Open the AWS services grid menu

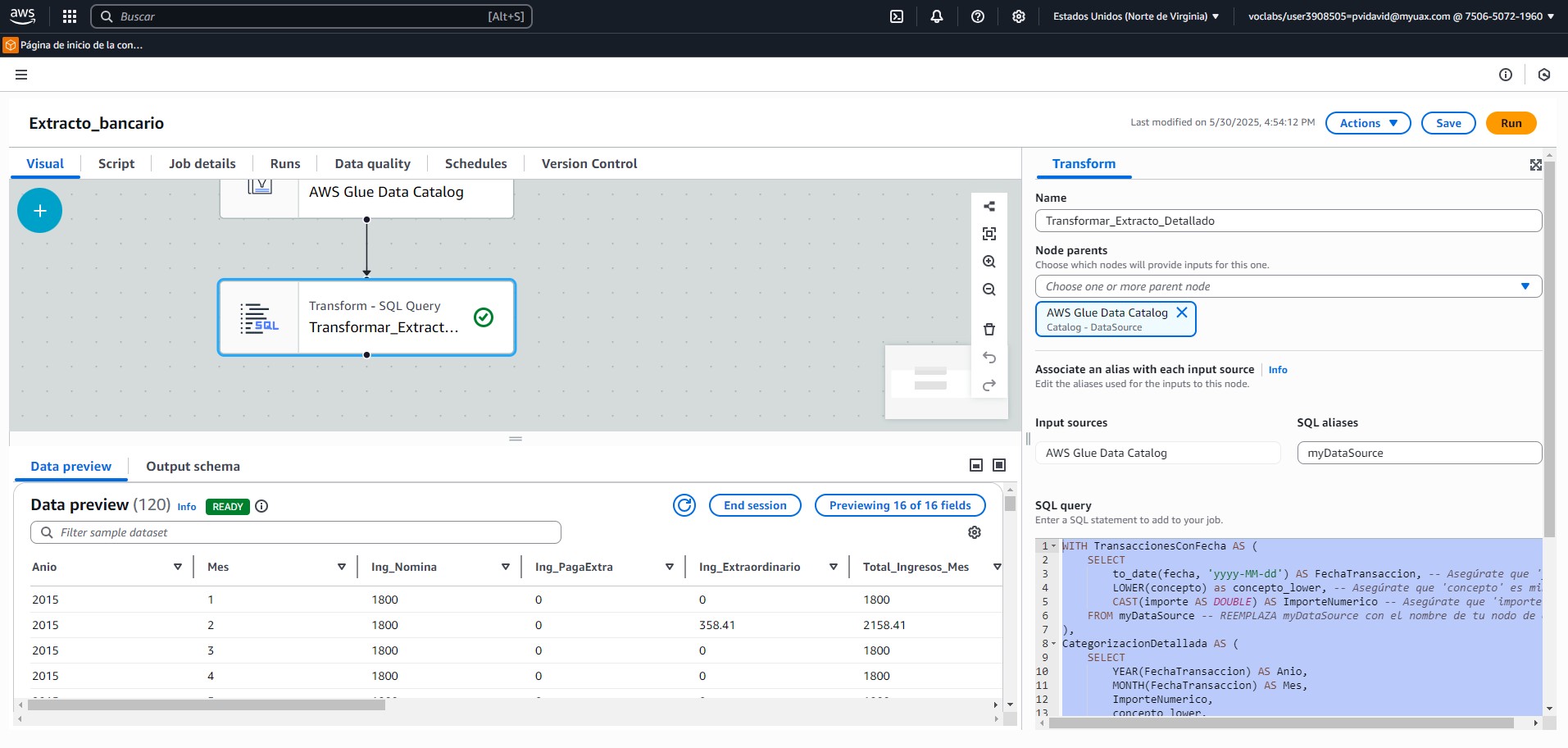point(70,16)
